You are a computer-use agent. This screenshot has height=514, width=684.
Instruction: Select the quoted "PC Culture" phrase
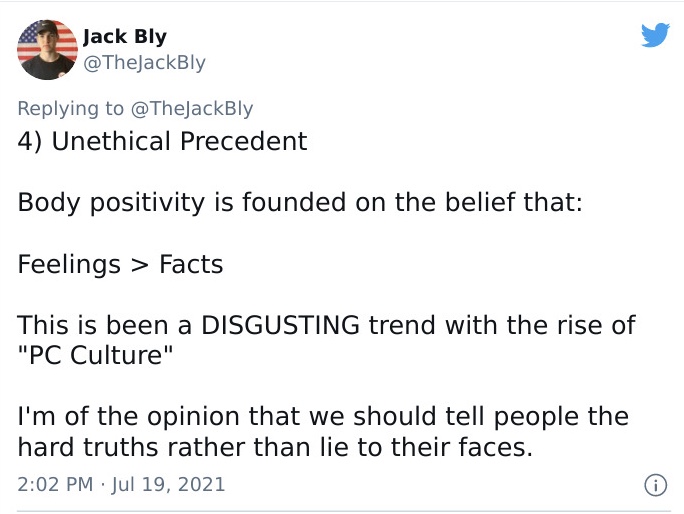[95, 355]
